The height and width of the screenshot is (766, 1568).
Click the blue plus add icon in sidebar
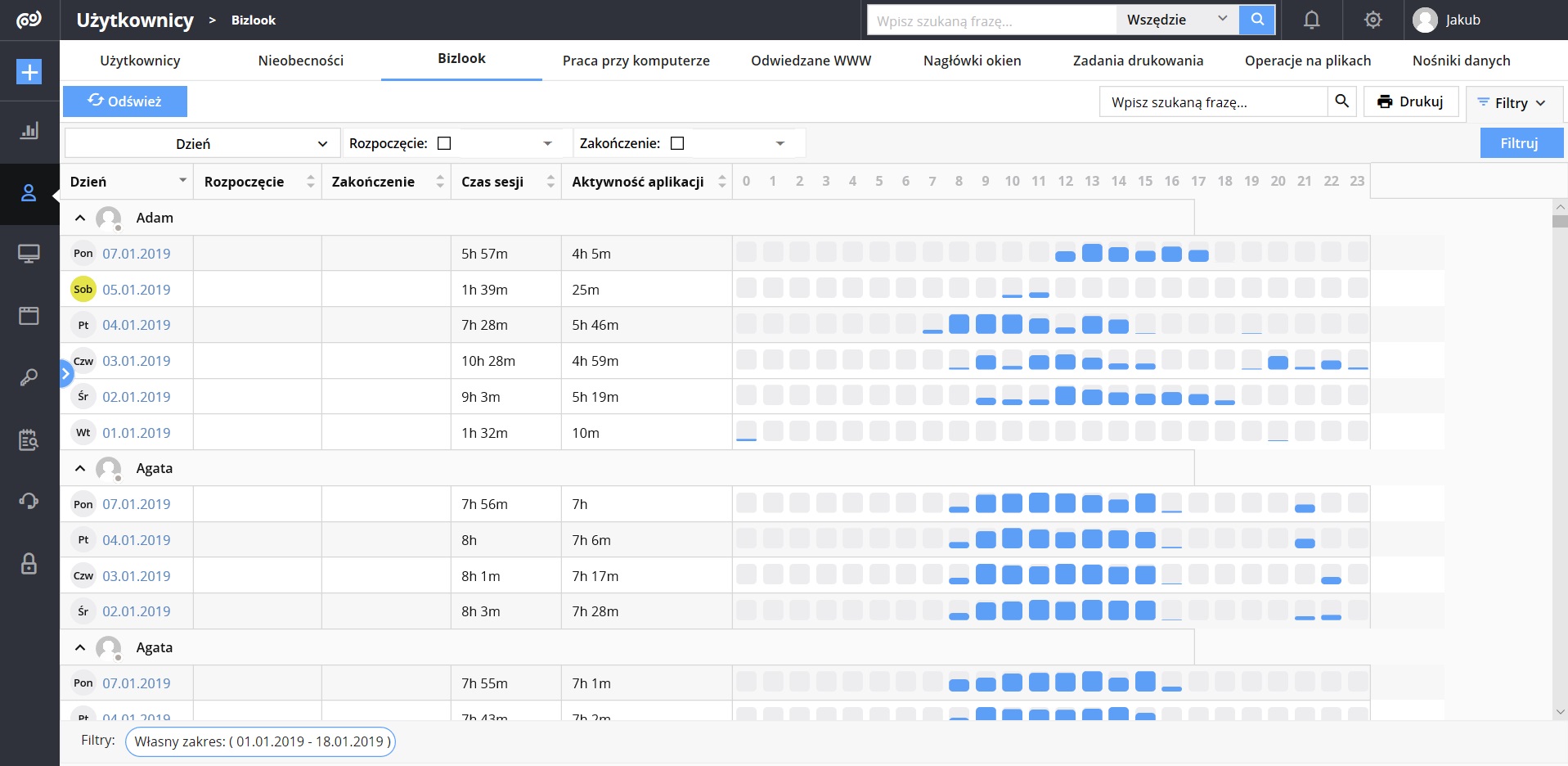point(29,72)
